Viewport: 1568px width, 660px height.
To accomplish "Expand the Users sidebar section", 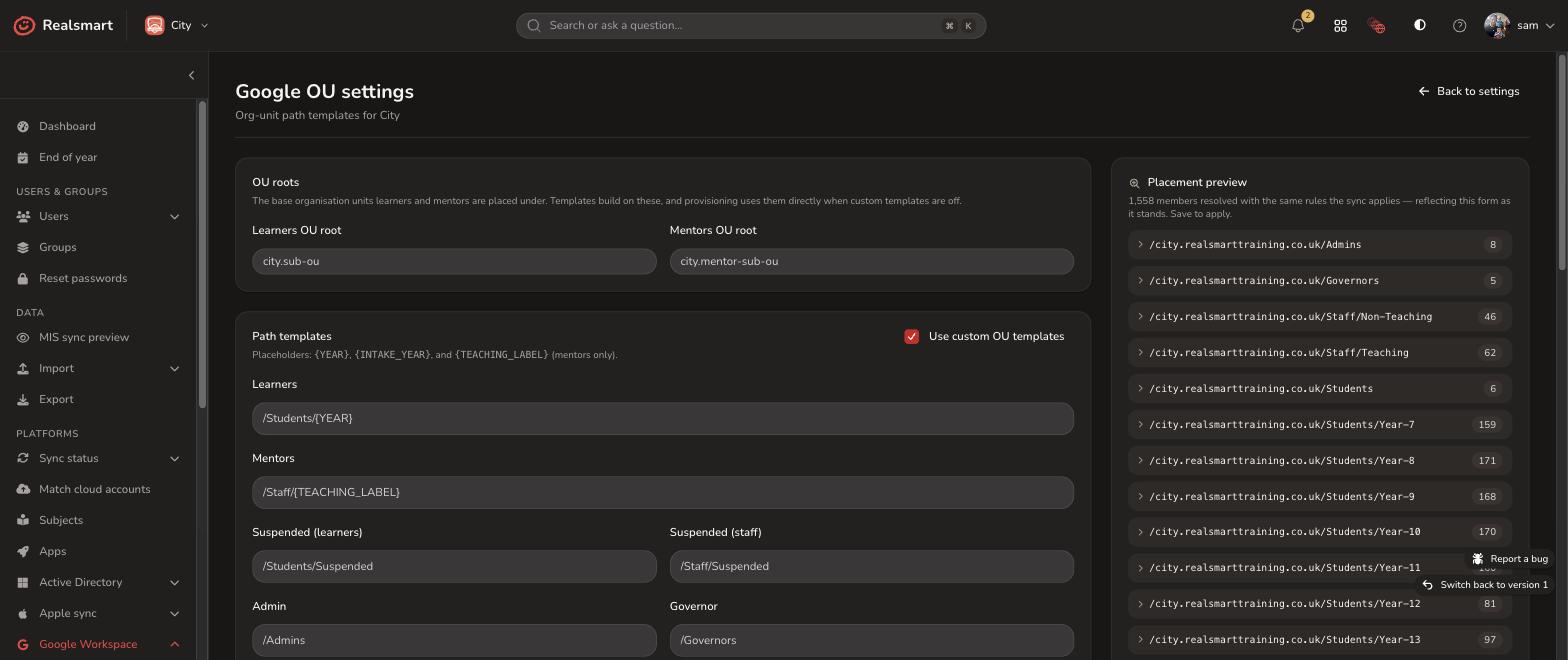I will (174, 216).
